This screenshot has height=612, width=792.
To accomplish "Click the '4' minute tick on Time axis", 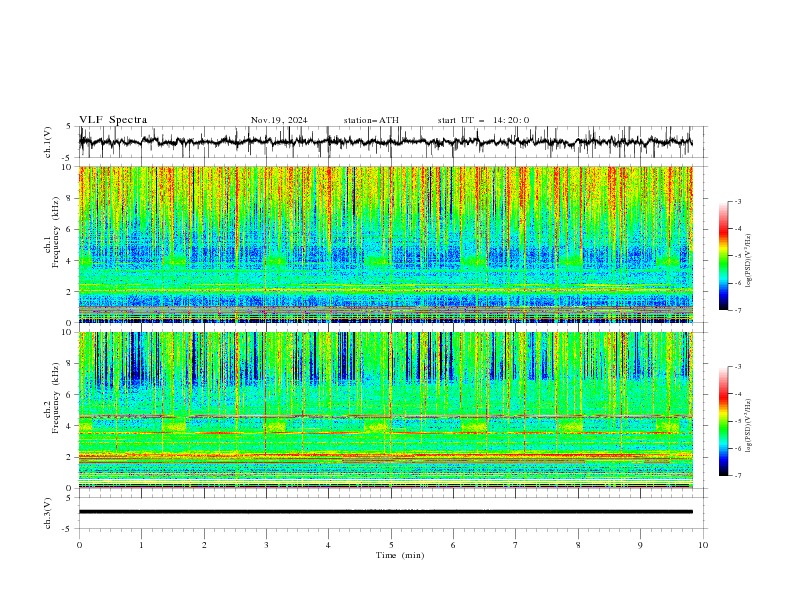I will click(328, 545).
